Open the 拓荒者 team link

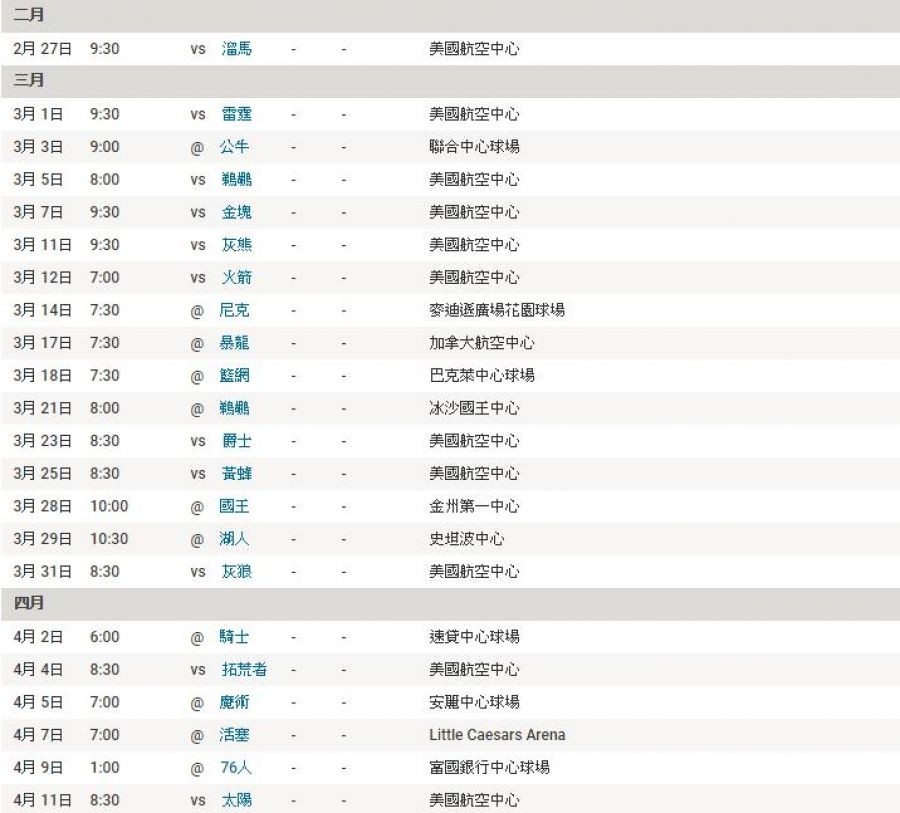pos(245,670)
